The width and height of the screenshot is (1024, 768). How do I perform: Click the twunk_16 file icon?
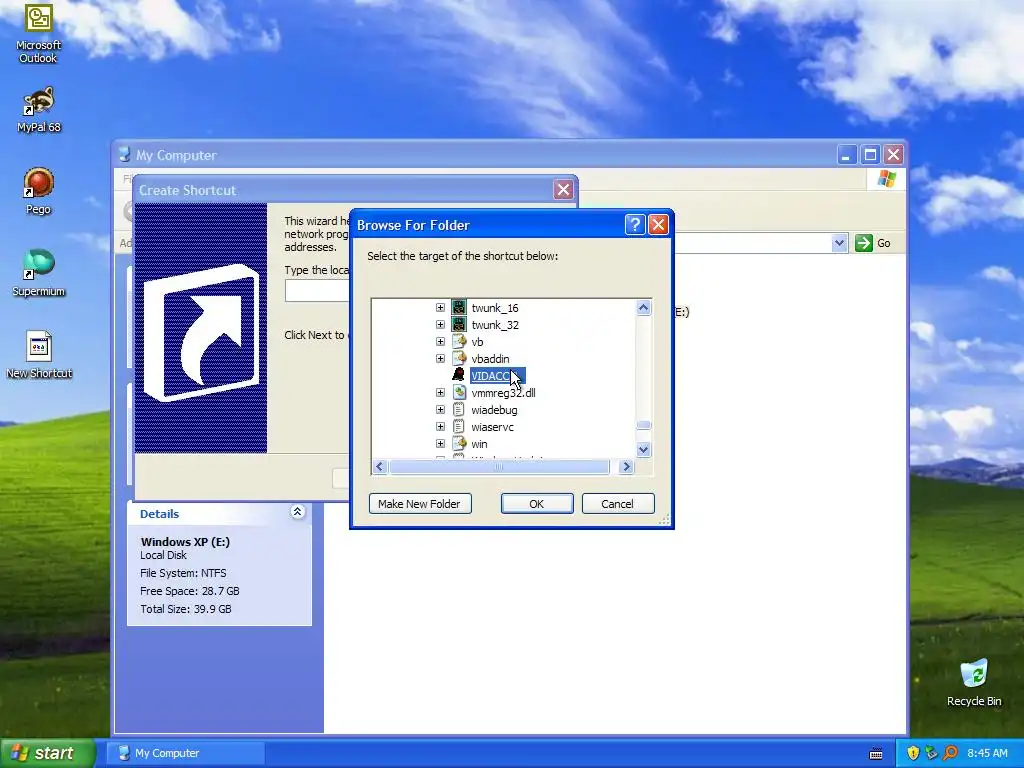(x=459, y=308)
